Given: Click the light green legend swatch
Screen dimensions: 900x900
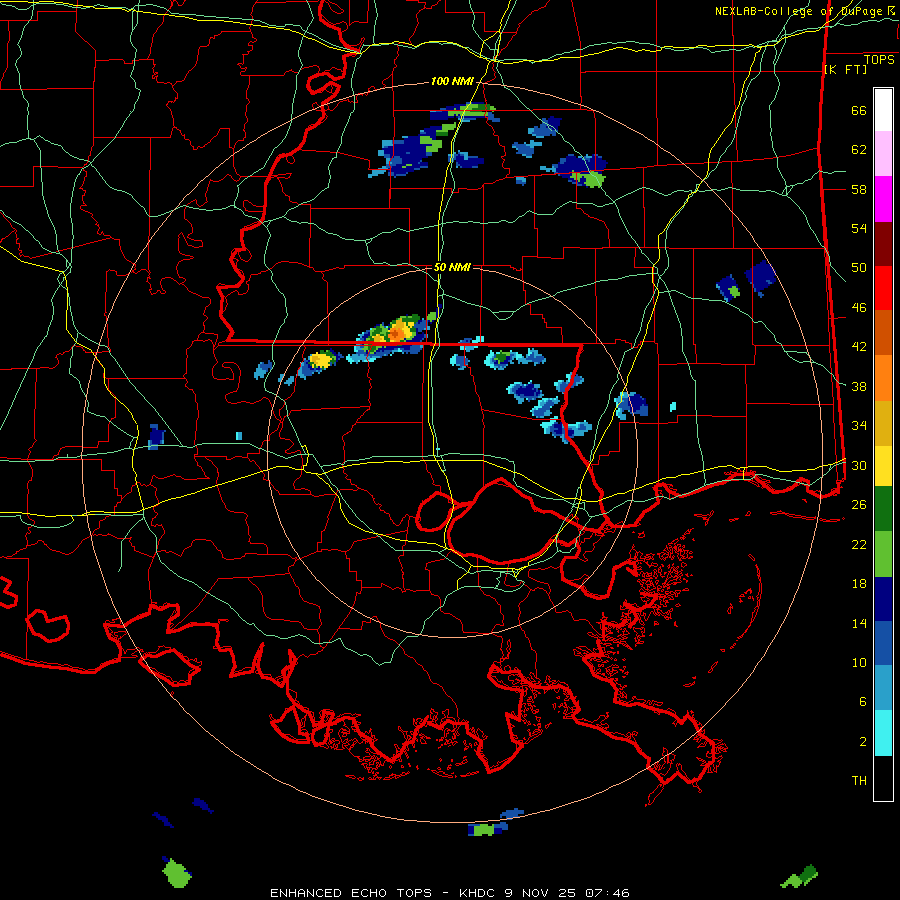Looking at the screenshot, I should [x=883, y=554].
